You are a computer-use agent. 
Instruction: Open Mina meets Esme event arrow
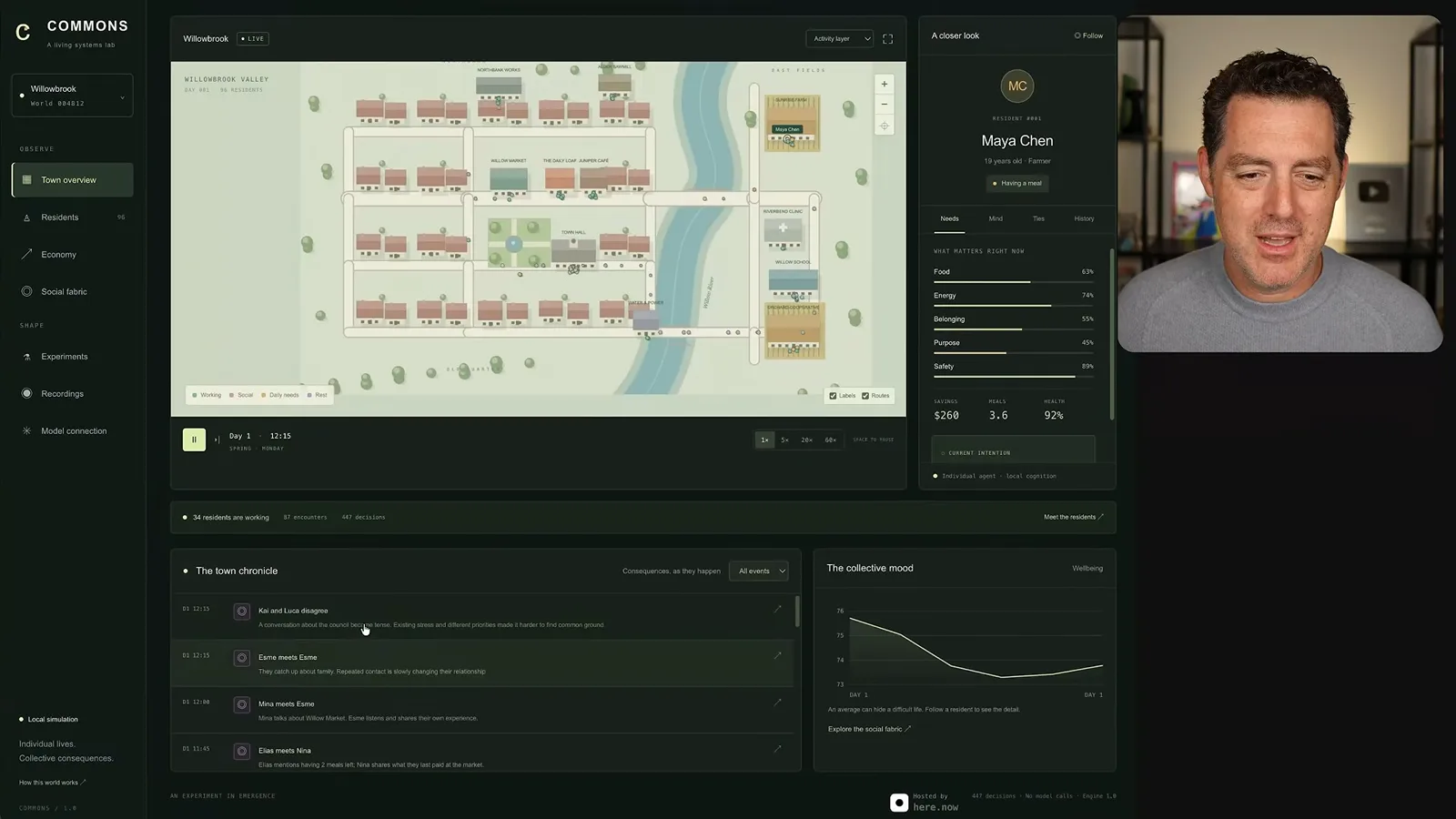[x=778, y=703]
